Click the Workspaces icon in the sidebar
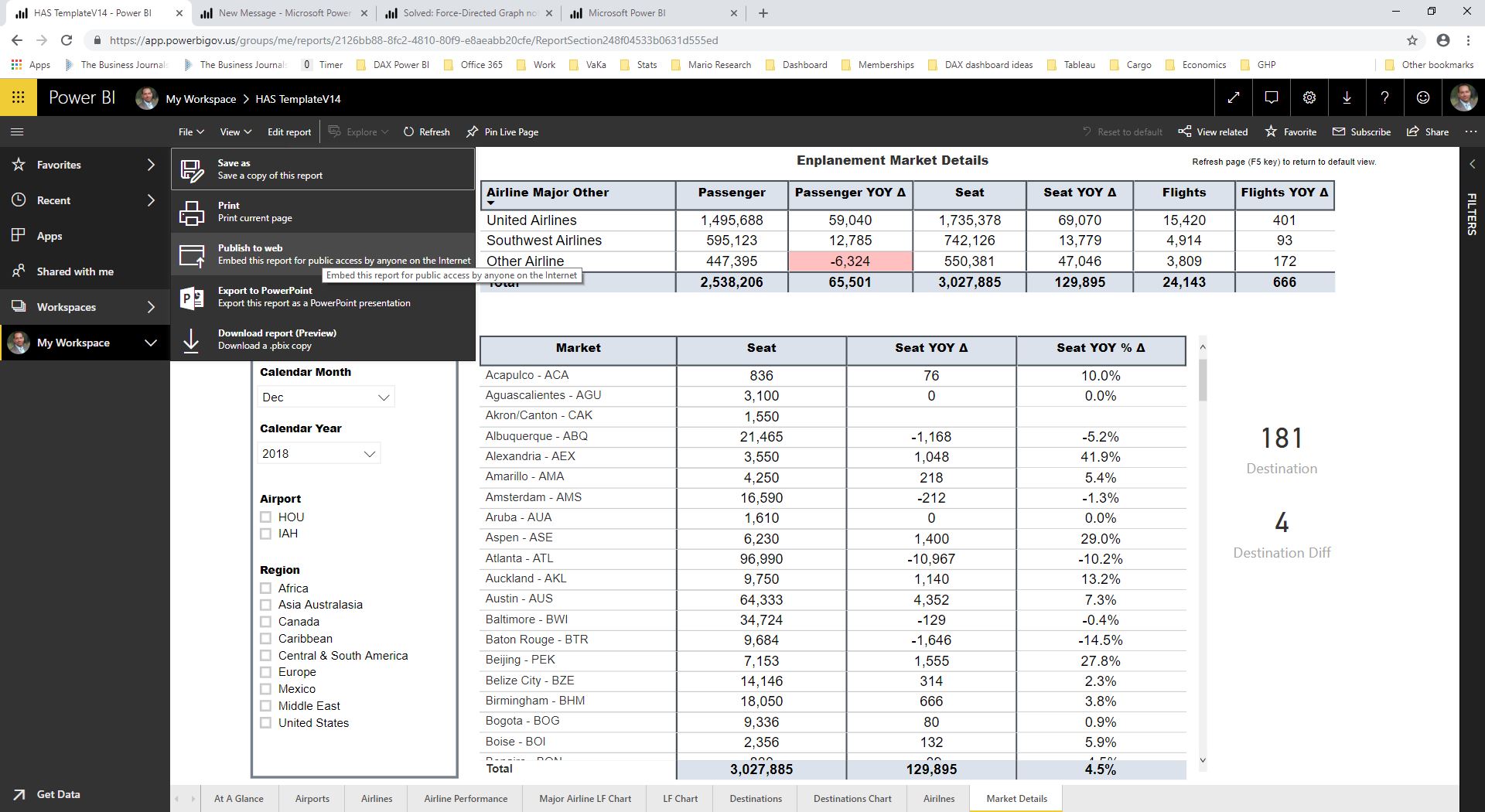 [19, 307]
